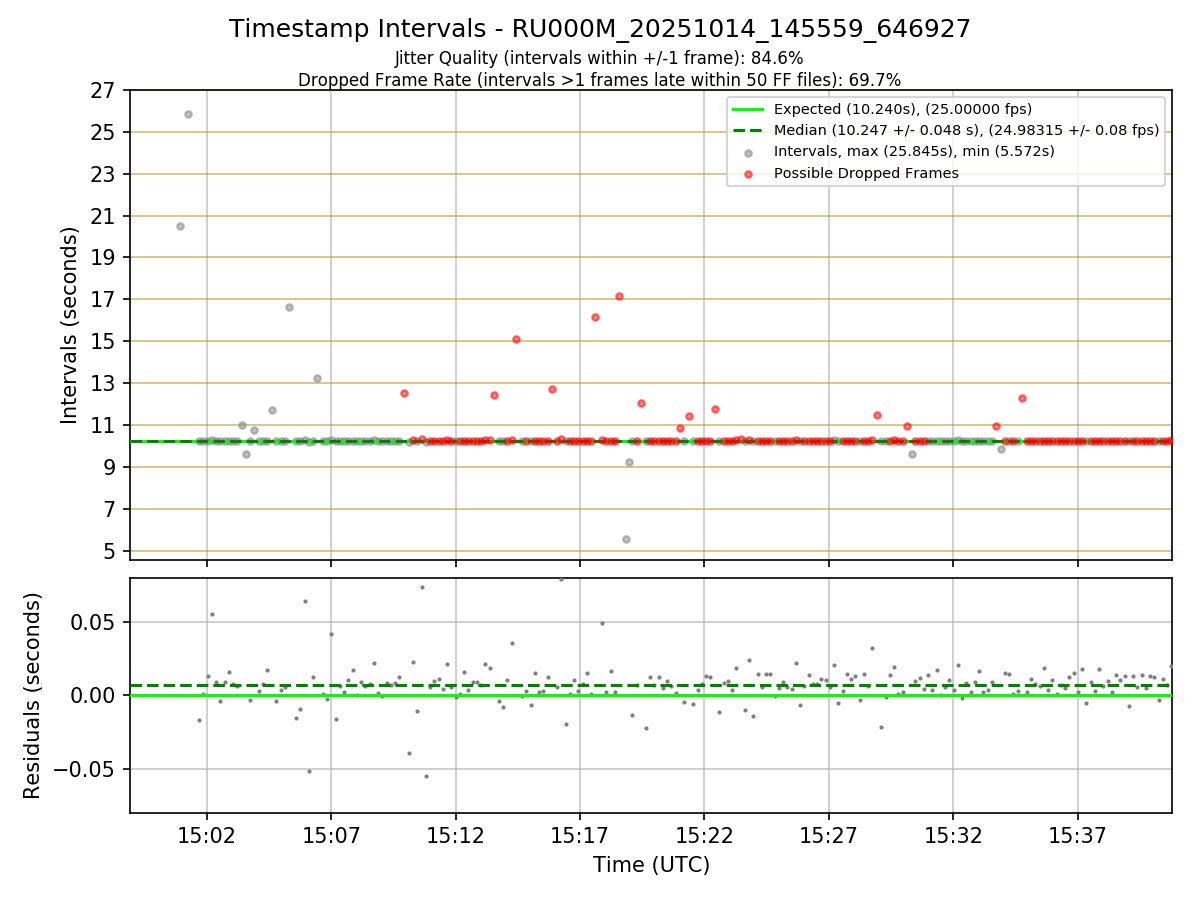1200x900 pixels.
Task: Click the 'Median (10.247 +/- 0.048 s)' legend entry
Action: pos(967,130)
